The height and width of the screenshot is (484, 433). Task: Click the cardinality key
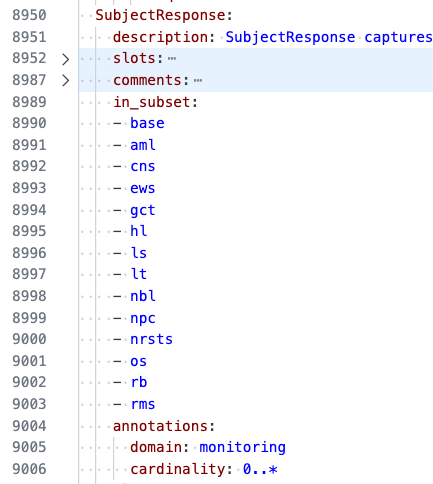point(178,469)
